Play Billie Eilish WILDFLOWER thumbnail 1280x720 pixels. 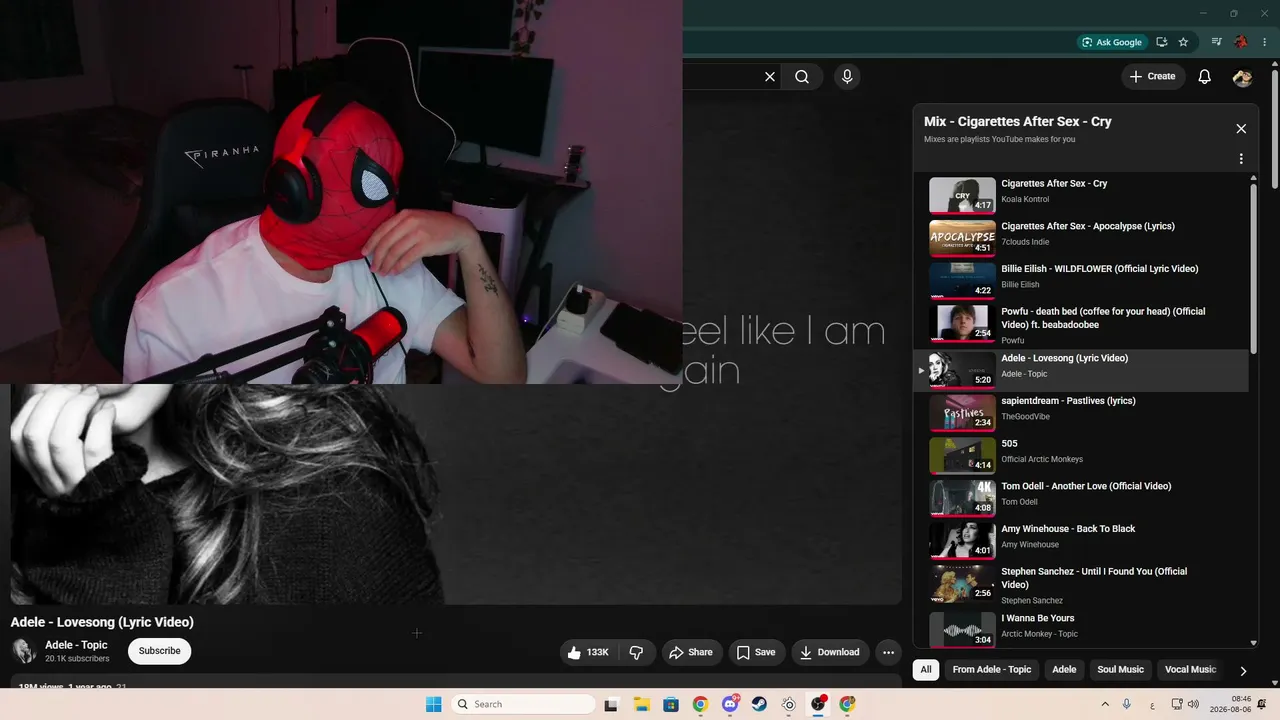pyautogui.click(x=962, y=281)
